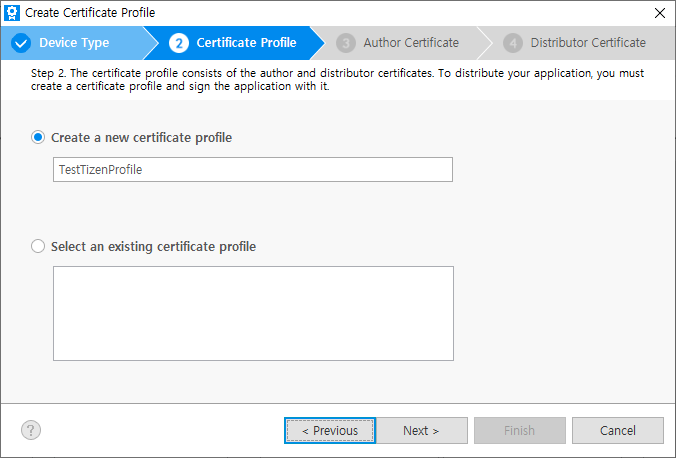This screenshot has width=676, height=458.
Task: Open help via the question mark icon
Action: [31, 430]
